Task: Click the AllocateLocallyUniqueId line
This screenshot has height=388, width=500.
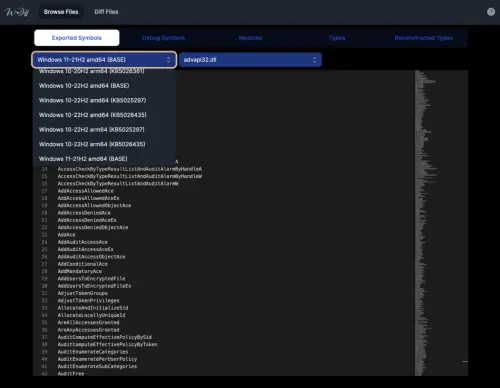Action: click(91, 316)
